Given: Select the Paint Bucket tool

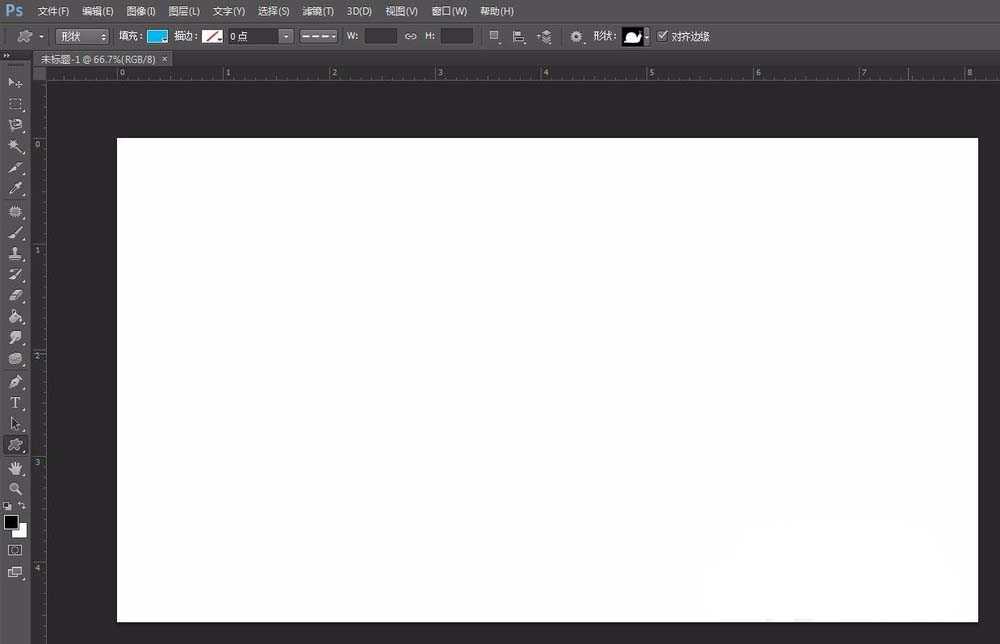Looking at the screenshot, I should (x=15, y=316).
